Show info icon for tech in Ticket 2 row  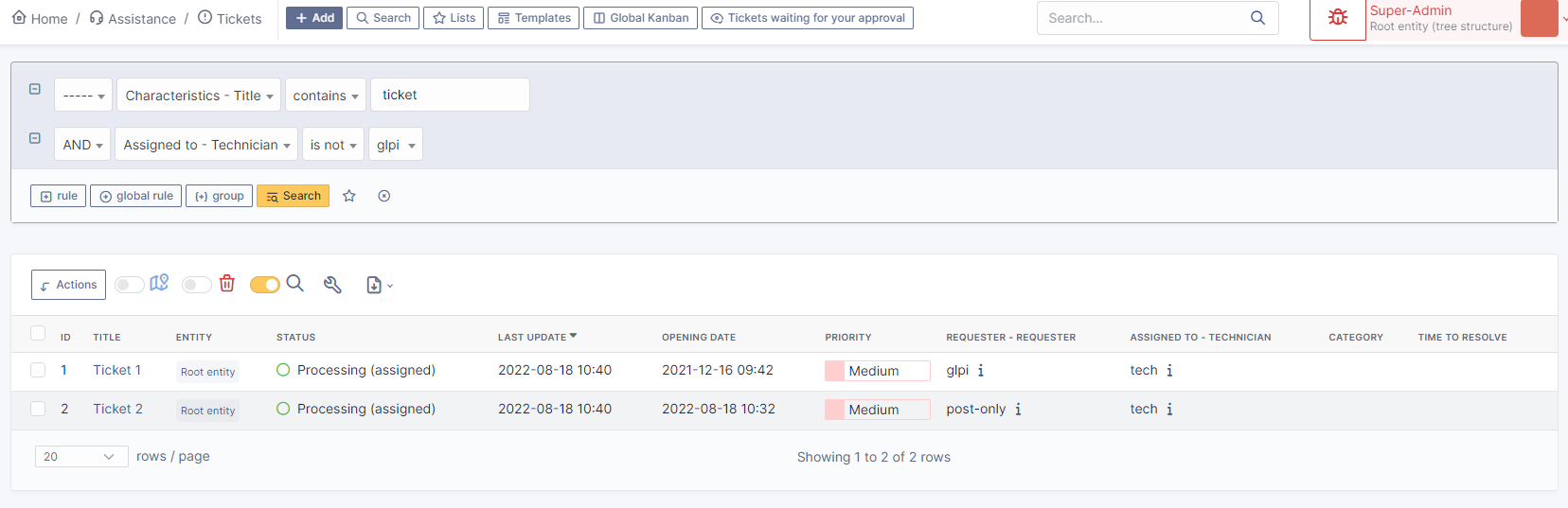click(x=1169, y=410)
